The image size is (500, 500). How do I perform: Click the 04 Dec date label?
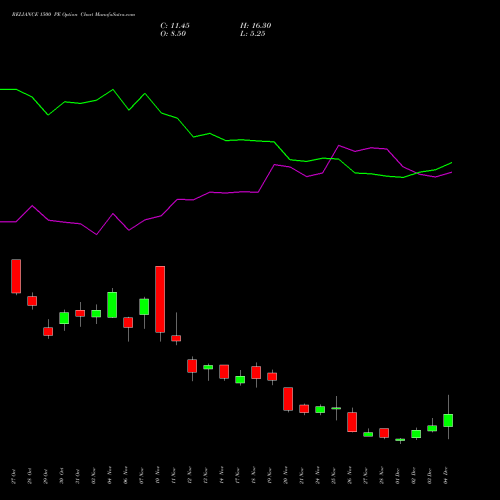445,476
